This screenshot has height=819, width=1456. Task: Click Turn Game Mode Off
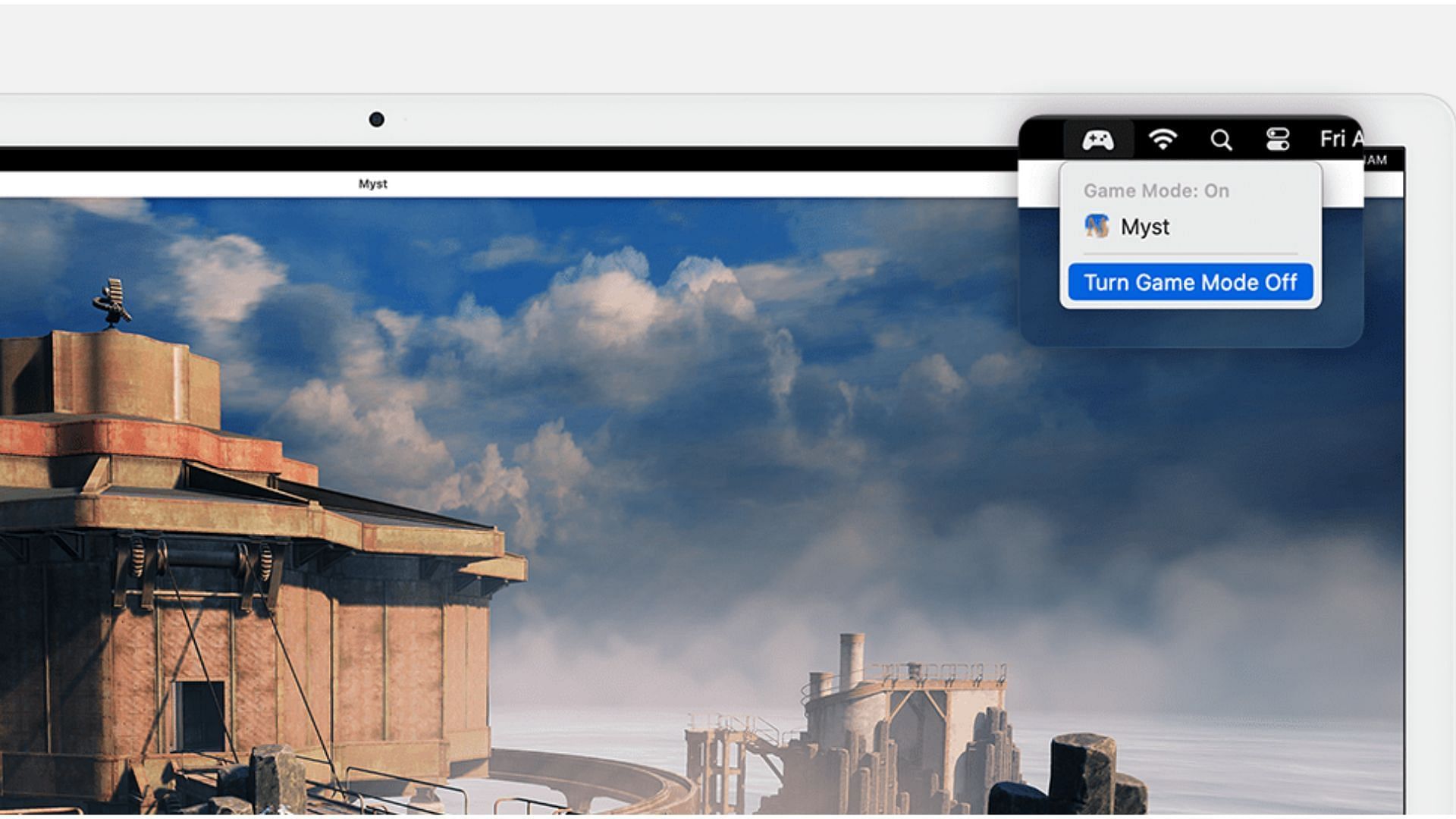point(1191,282)
